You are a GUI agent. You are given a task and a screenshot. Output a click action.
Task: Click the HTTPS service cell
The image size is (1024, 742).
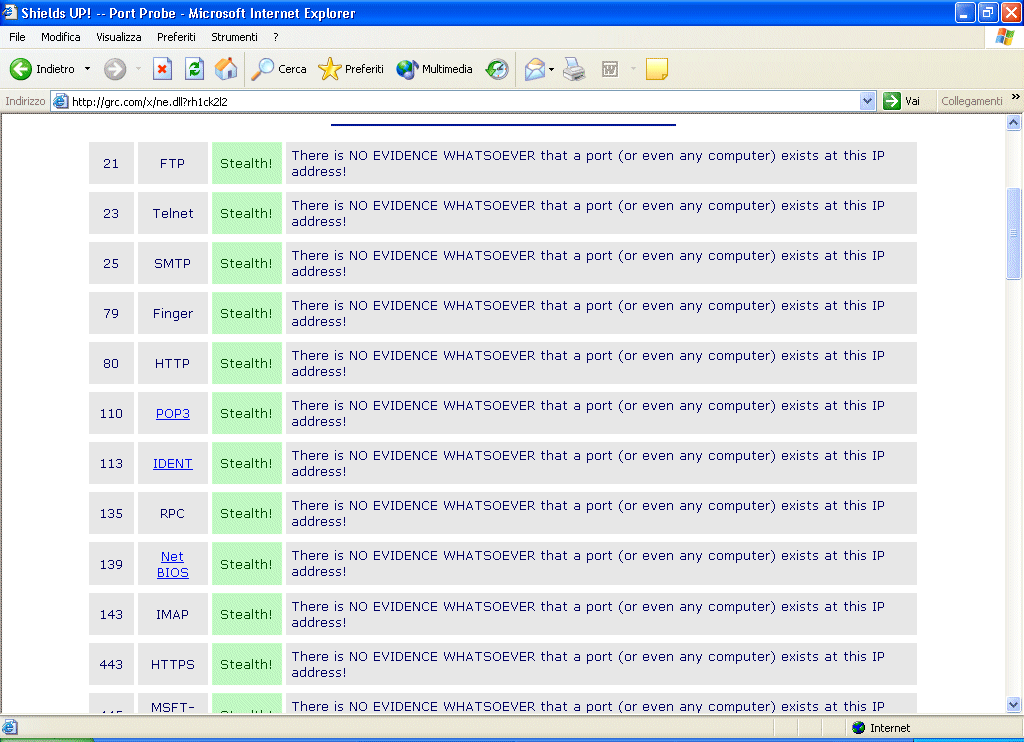point(172,664)
